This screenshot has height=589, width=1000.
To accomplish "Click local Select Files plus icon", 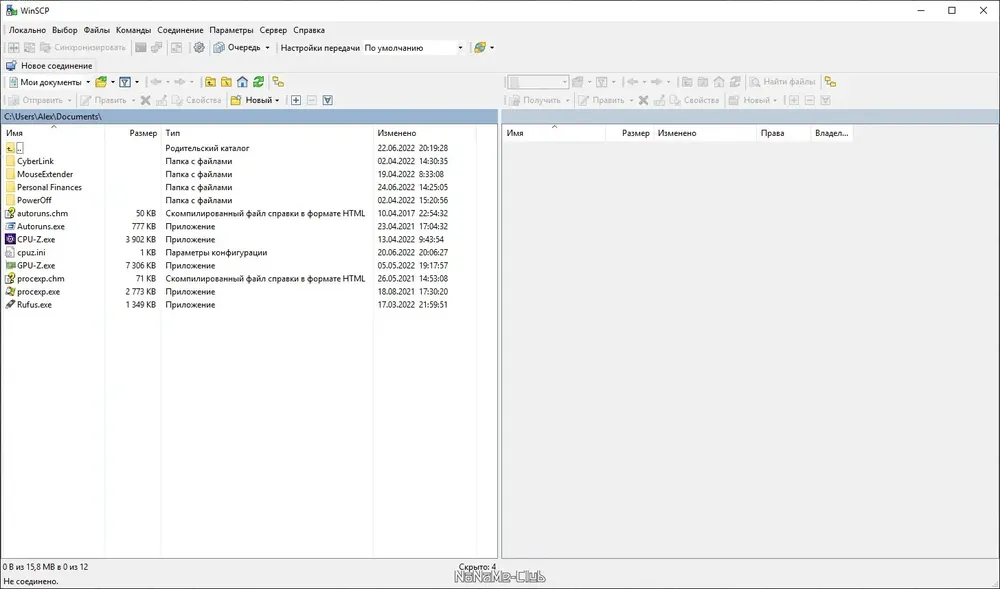I will (296, 100).
